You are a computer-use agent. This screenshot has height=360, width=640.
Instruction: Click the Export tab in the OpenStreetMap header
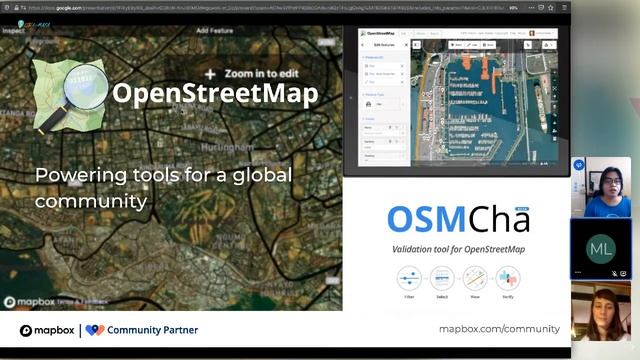434,33
